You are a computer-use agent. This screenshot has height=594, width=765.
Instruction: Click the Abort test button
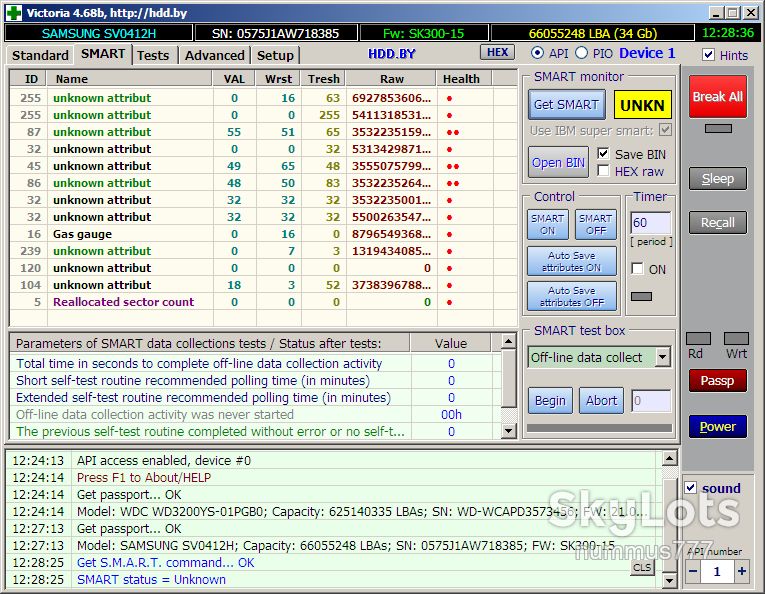tap(601, 400)
